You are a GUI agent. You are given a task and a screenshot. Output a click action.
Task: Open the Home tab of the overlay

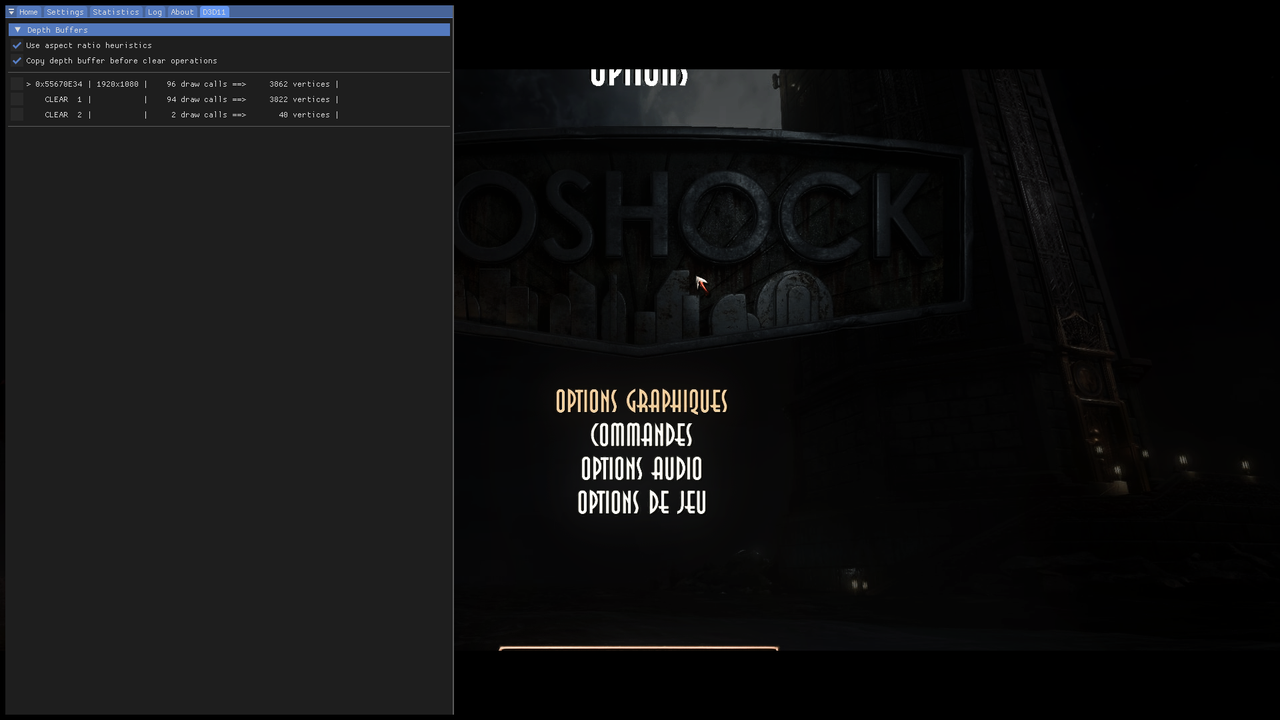tap(27, 11)
